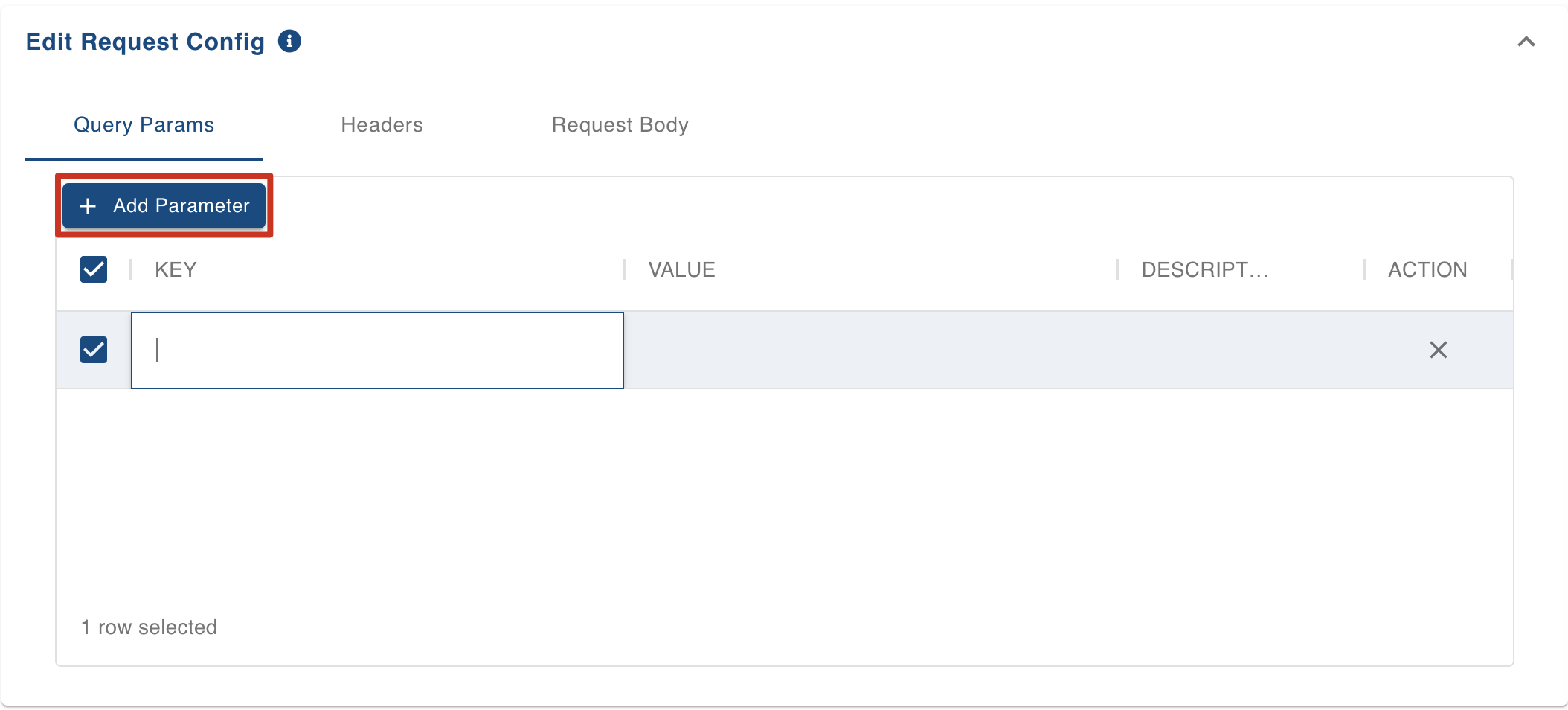Click the truncated DESCRIPT… column header
The width and height of the screenshot is (1568, 710).
pyautogui.click(x=1205, y=269)
